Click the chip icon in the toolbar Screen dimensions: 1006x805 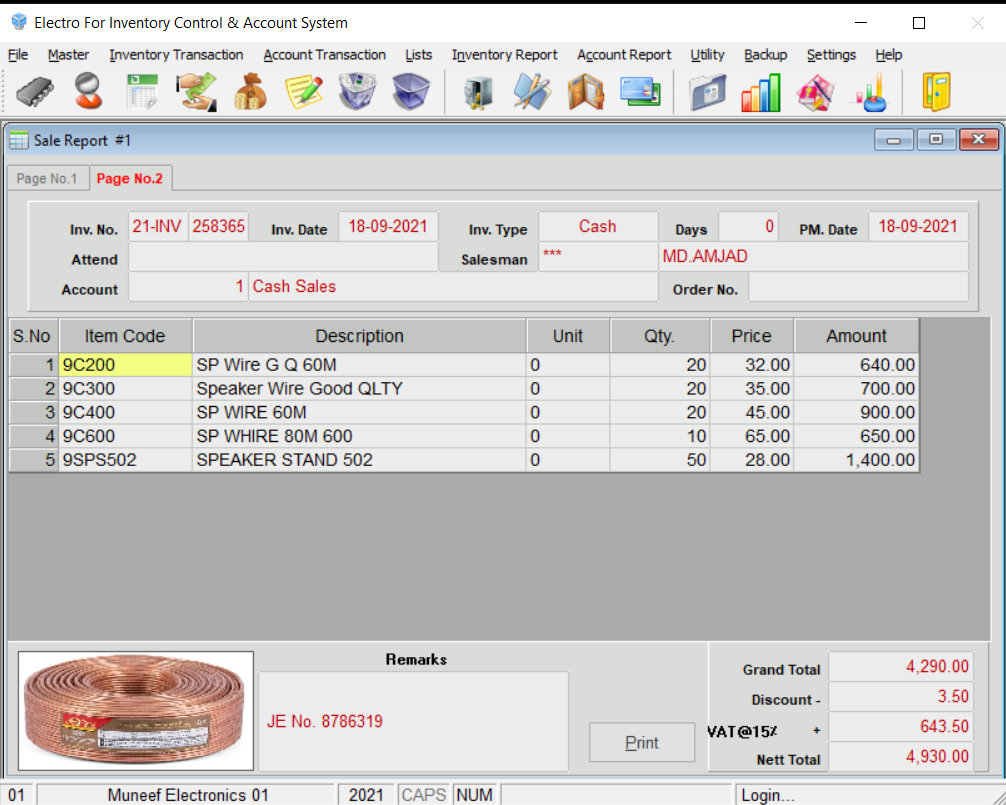(35, 92)
